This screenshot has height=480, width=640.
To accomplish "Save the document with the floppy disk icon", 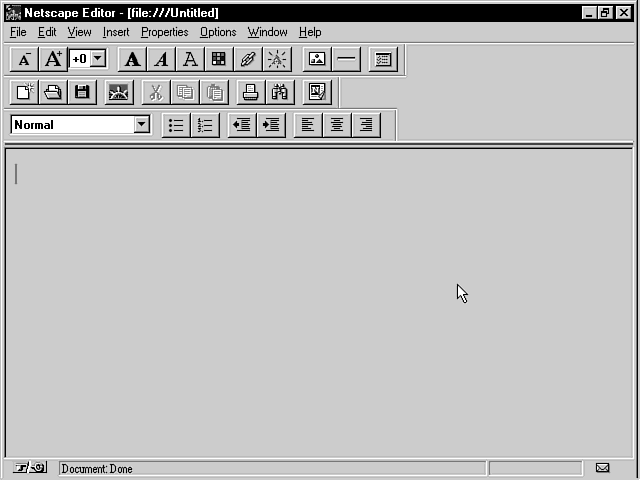I will 82,92.
